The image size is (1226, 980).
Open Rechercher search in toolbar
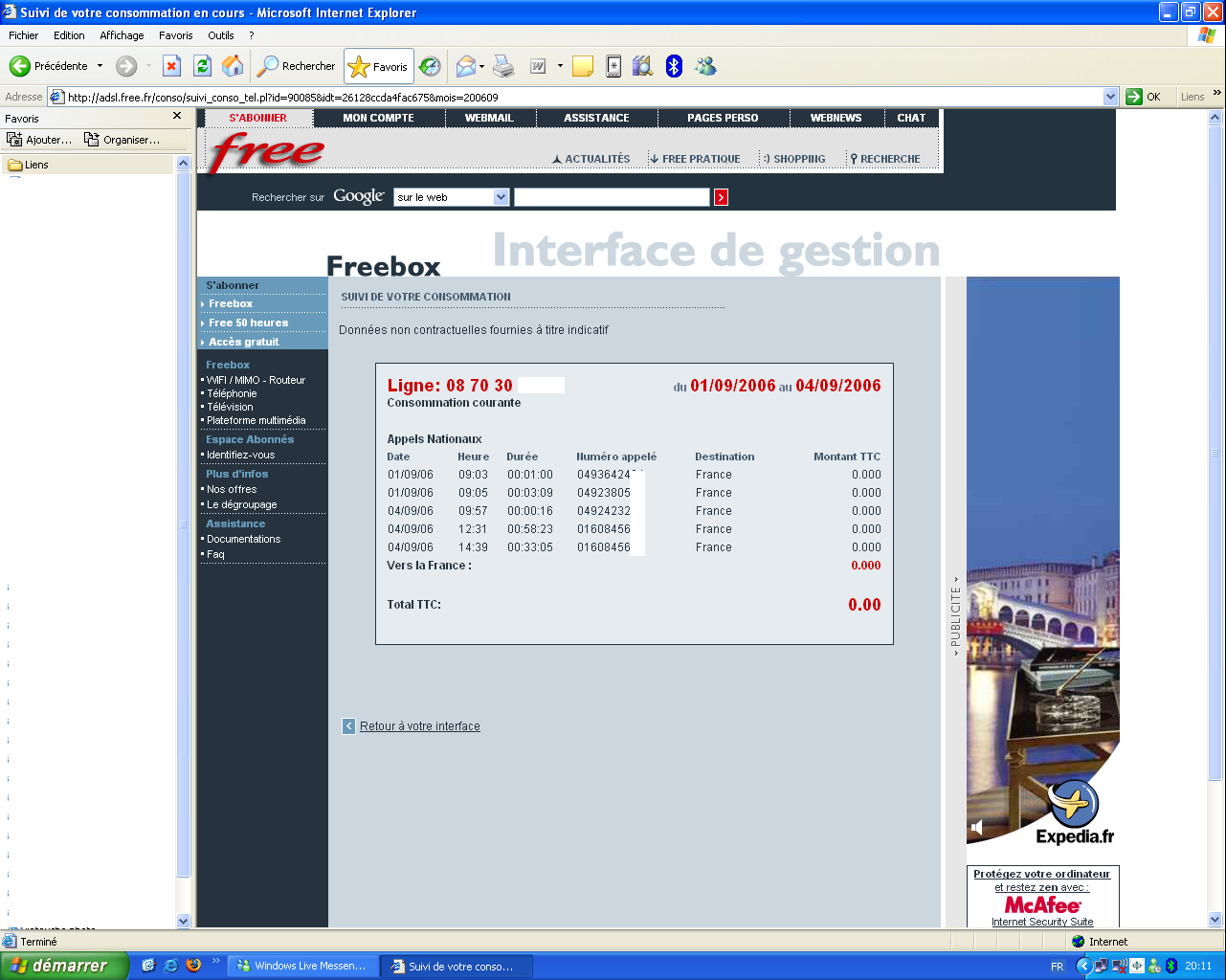297,66
